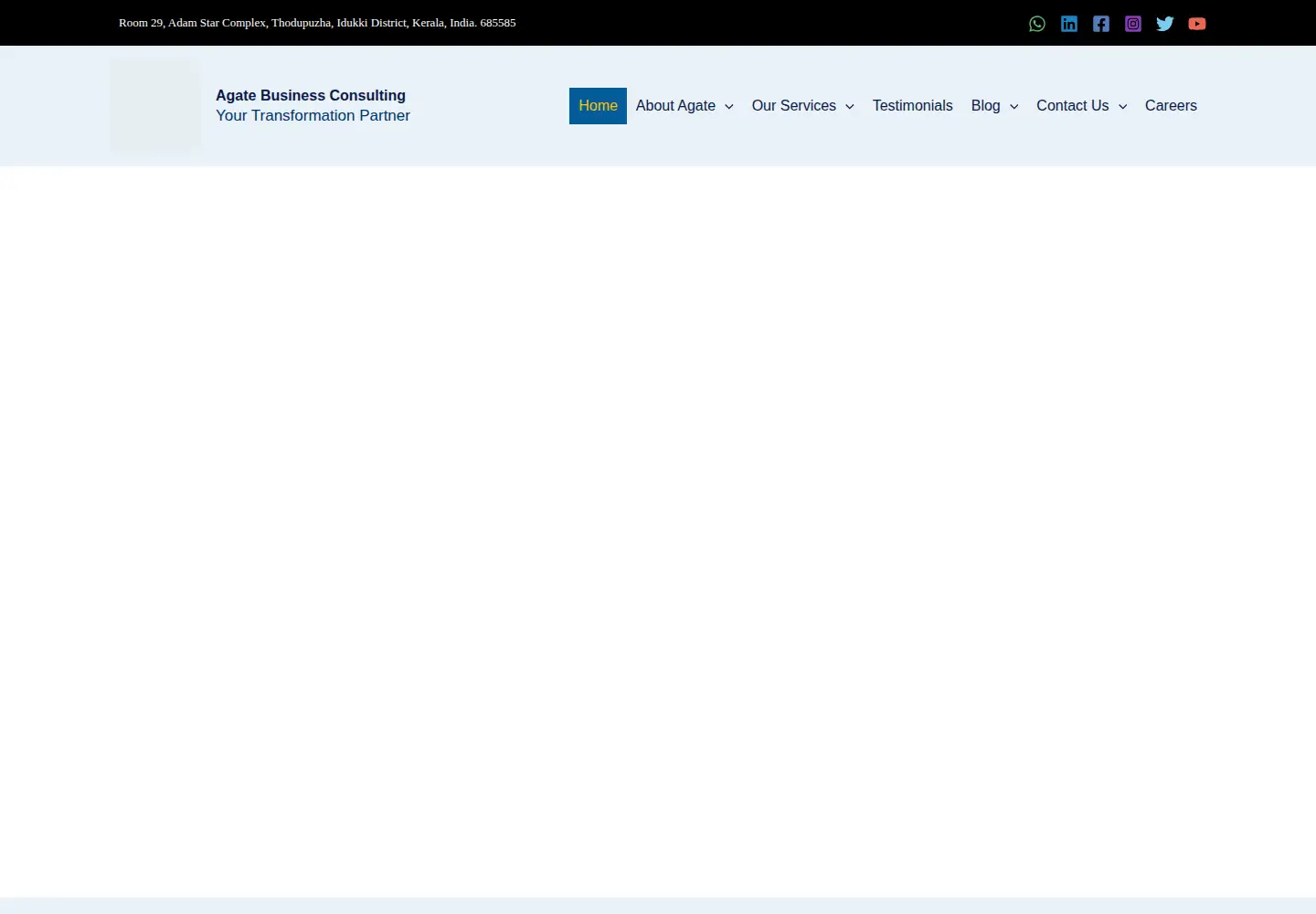Expand the About Agate submenu chevron

729,107
